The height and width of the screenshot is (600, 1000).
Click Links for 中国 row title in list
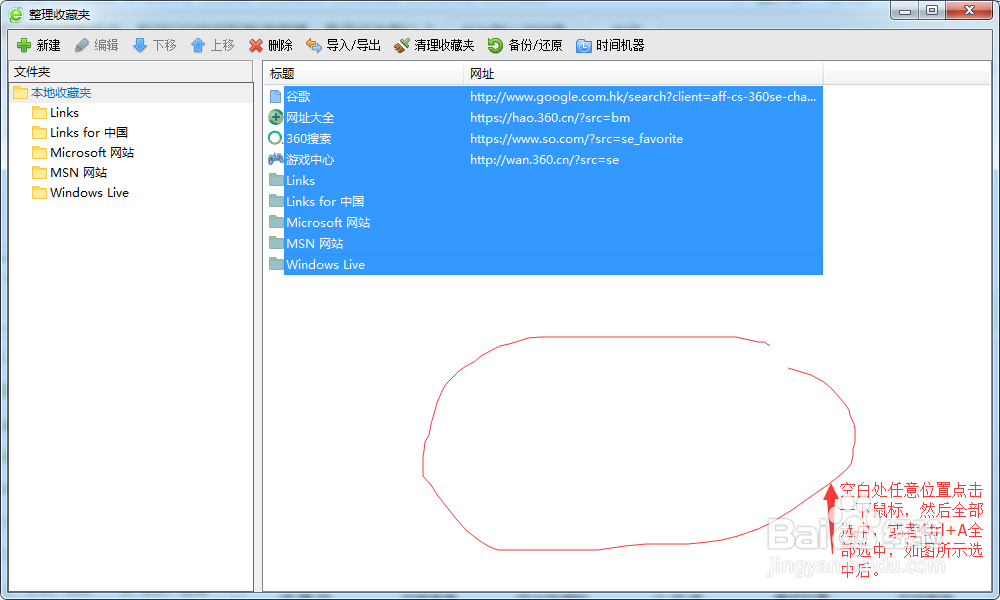click(325, 201)
